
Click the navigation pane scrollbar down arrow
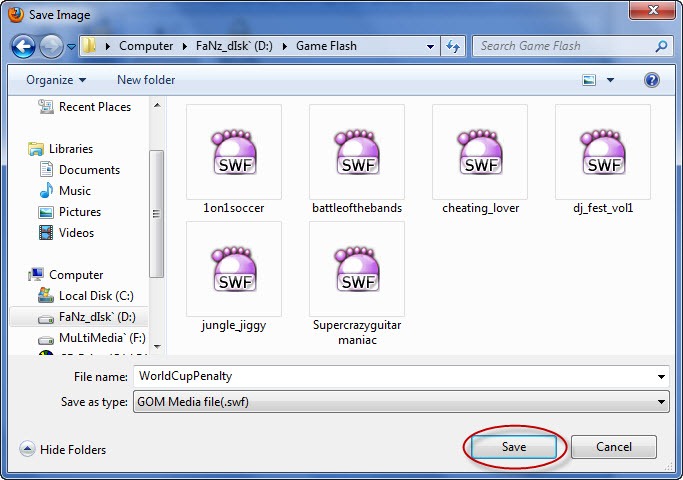(x=157, y=347)
